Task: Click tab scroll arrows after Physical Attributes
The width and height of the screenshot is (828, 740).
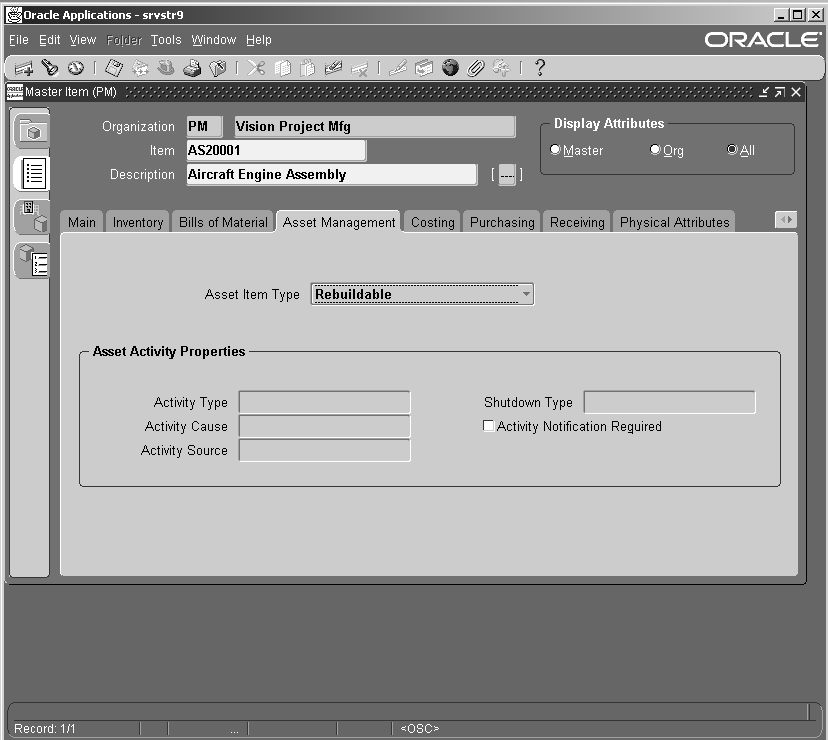Action: 786,220
